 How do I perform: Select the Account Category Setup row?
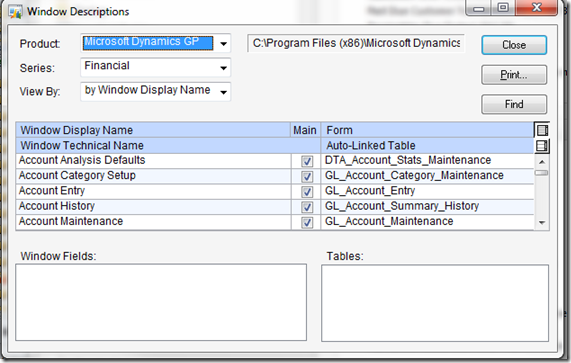(275, 176)
